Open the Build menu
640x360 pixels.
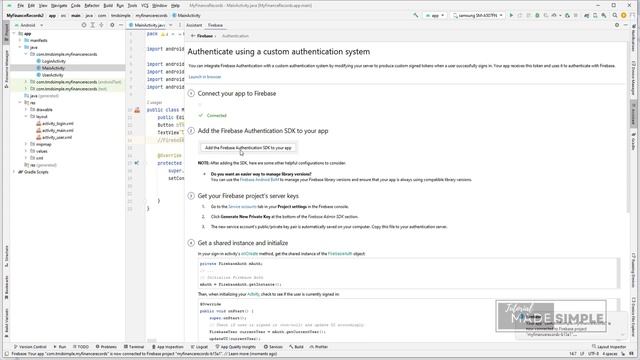pos(108,6)
